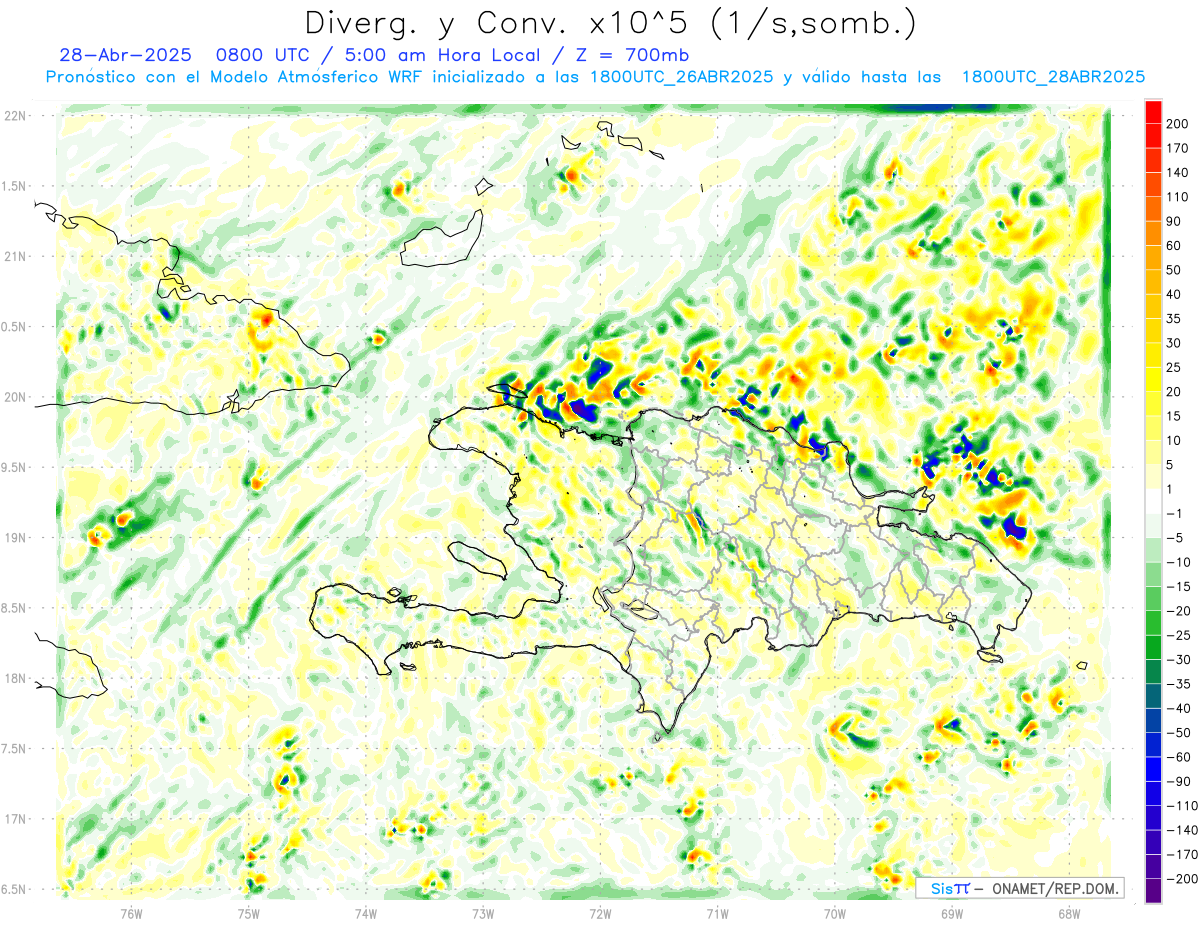1200x927 pixels.
Task: Click the '69W' longitude label
Action: 951,913
